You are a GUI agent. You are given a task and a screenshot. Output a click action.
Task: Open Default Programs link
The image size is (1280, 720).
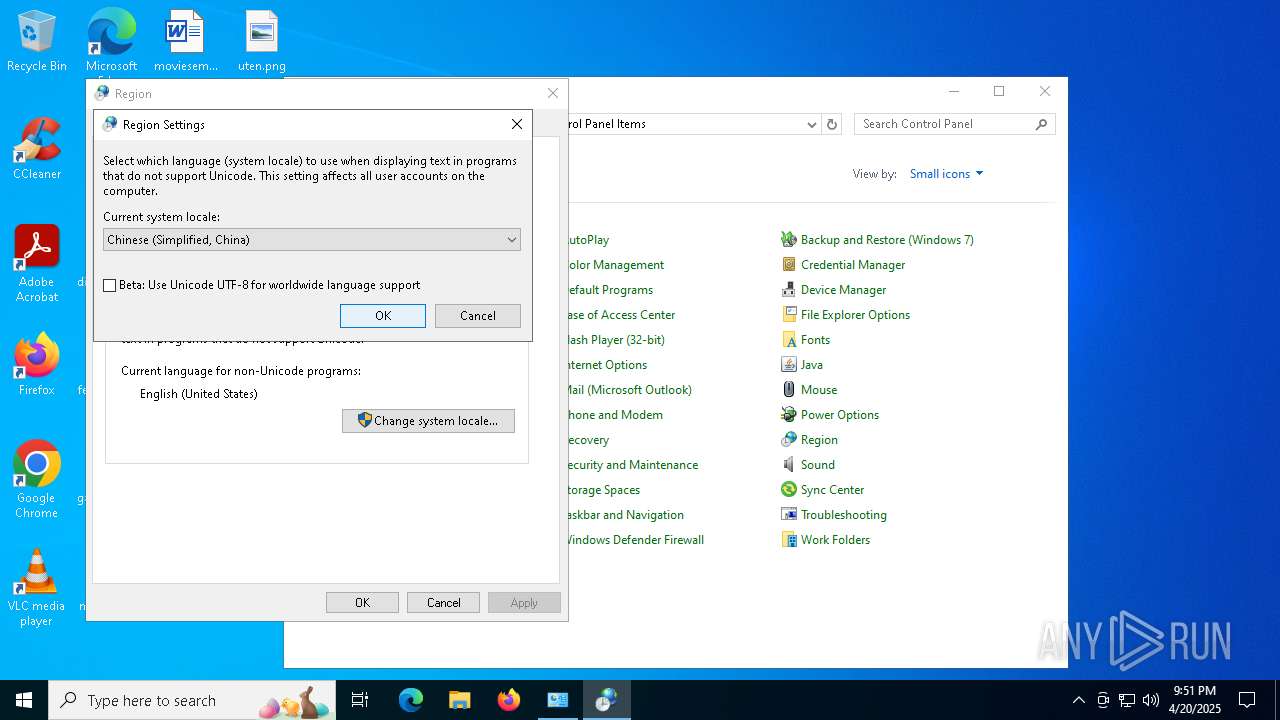tap(610, 290)
